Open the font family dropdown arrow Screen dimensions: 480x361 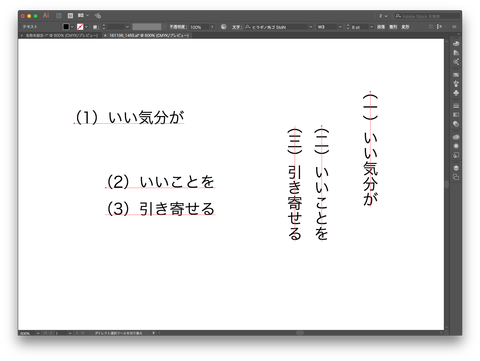click(x=310, y=27)
